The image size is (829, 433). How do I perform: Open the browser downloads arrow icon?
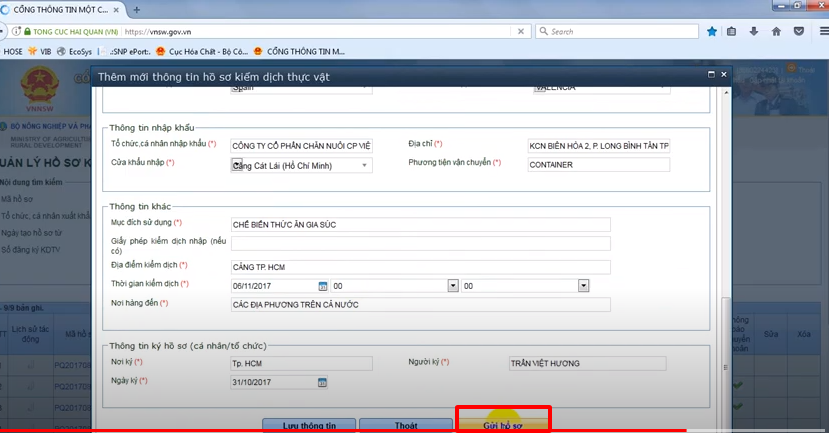[x=754, y=31]
